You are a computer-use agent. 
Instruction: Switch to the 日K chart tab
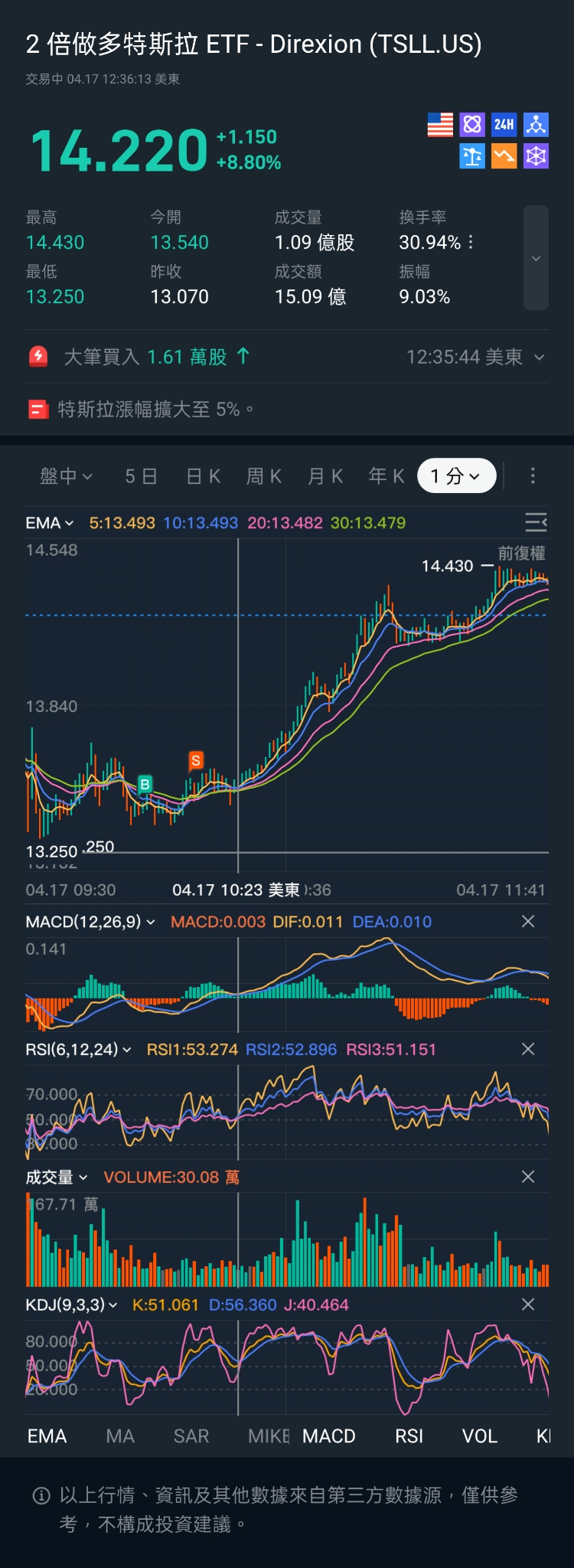click(x=204, y=476)
